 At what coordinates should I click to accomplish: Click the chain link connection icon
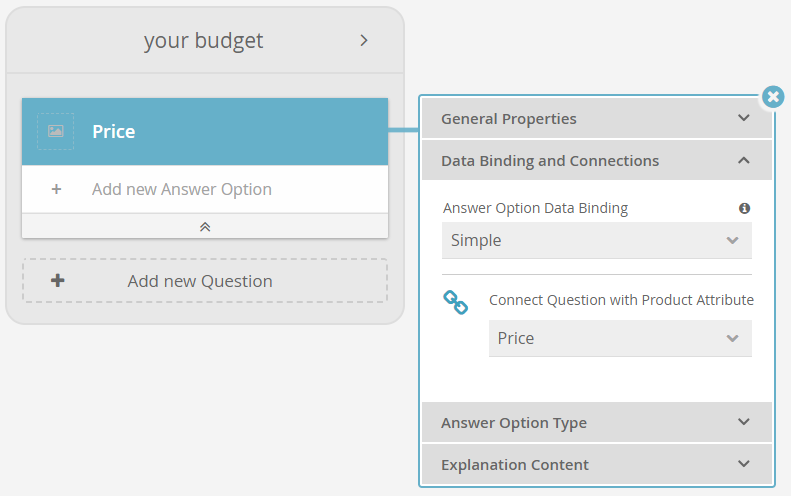coord(455,302)
